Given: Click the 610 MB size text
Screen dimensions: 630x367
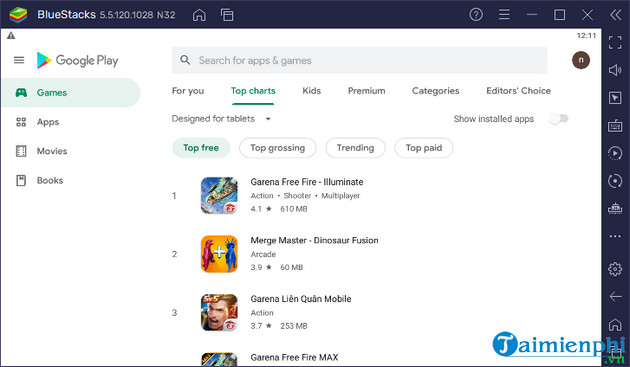Looking at the screenshot, I should click(294, 209).
